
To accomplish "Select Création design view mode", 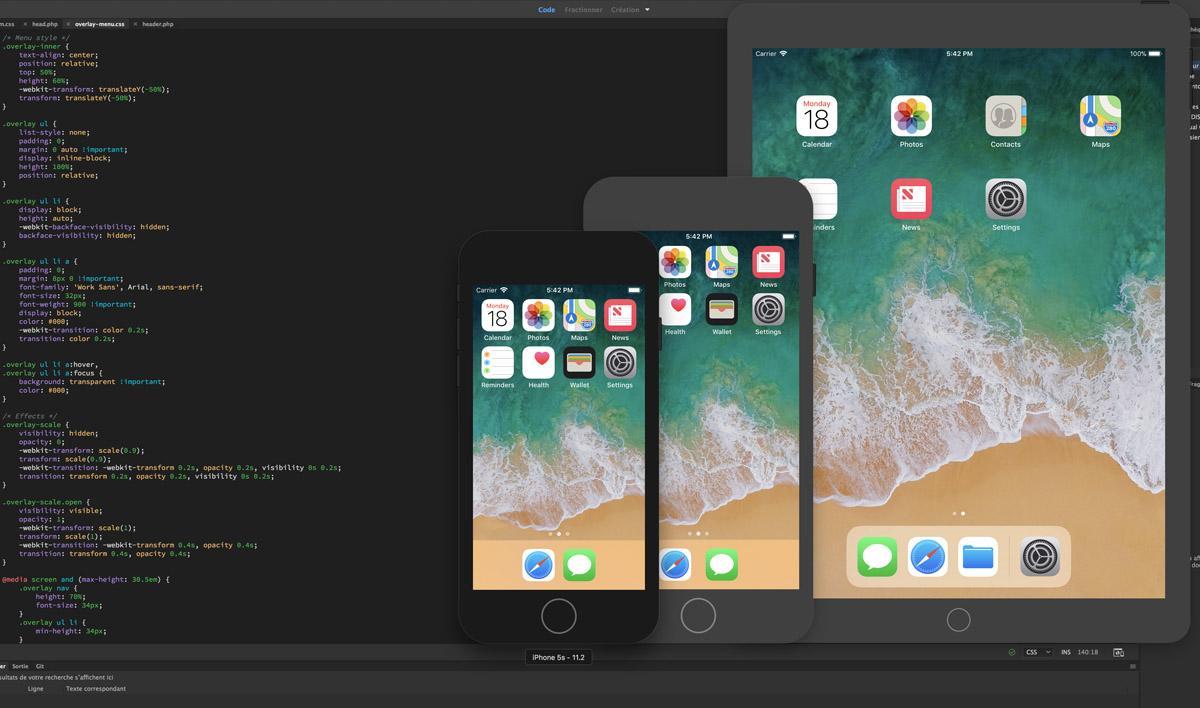I will 625,9.
